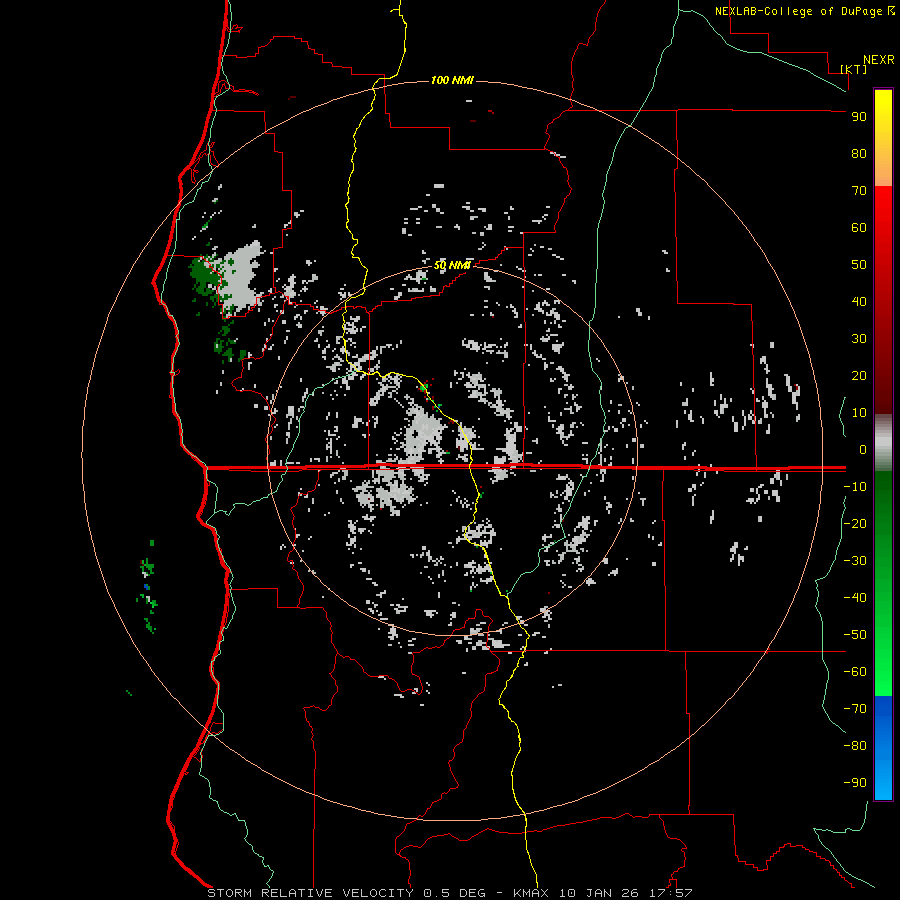Click the -90 knot scale value
Viewport: 900px width, 900px height.
(855, 782)
